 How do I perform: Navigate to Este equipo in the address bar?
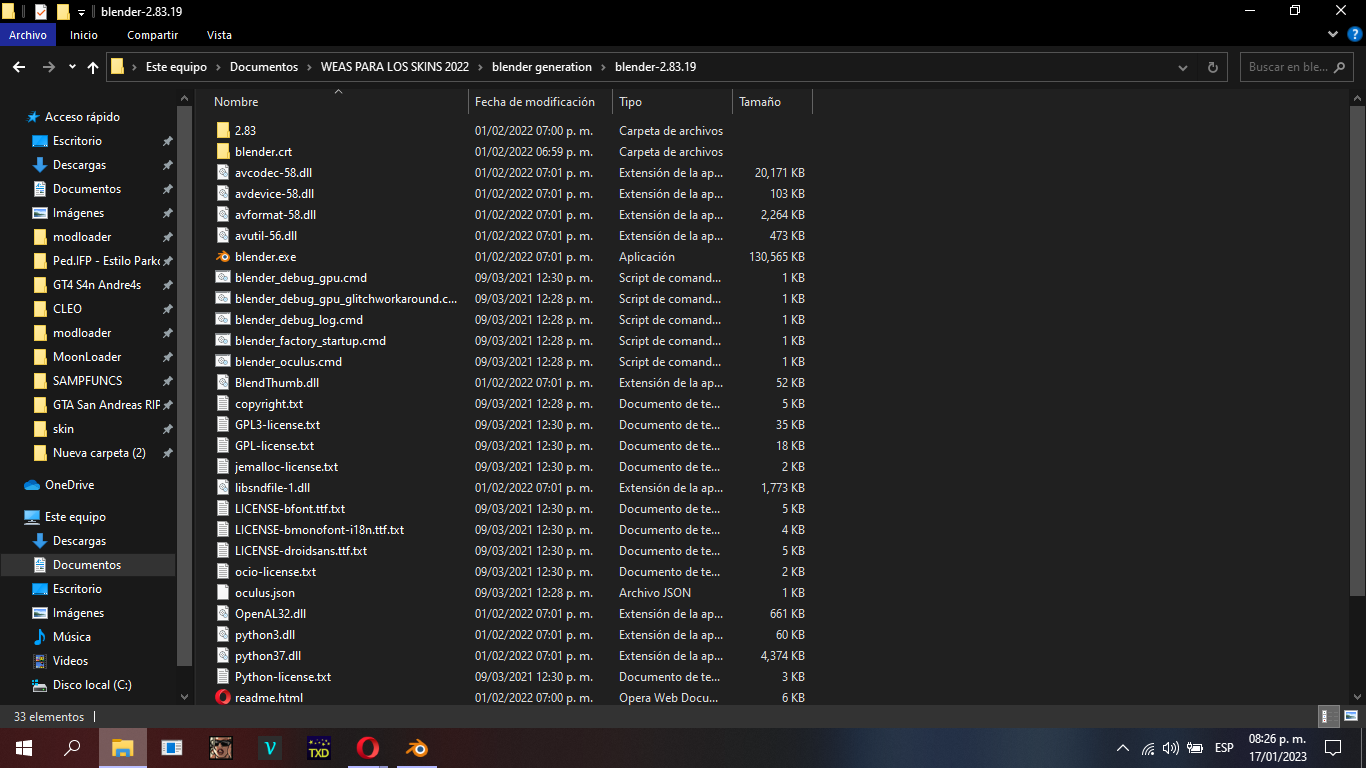click(176, 67)
